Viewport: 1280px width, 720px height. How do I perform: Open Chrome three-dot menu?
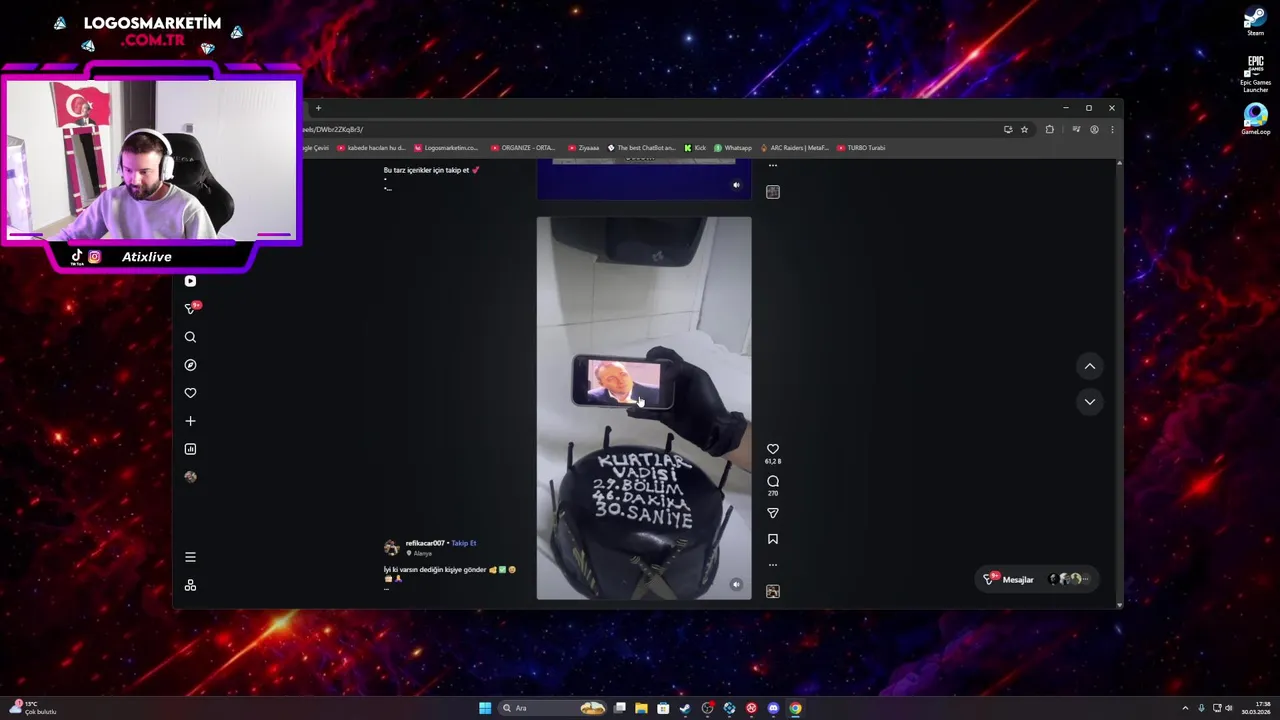pos(1112,129)
